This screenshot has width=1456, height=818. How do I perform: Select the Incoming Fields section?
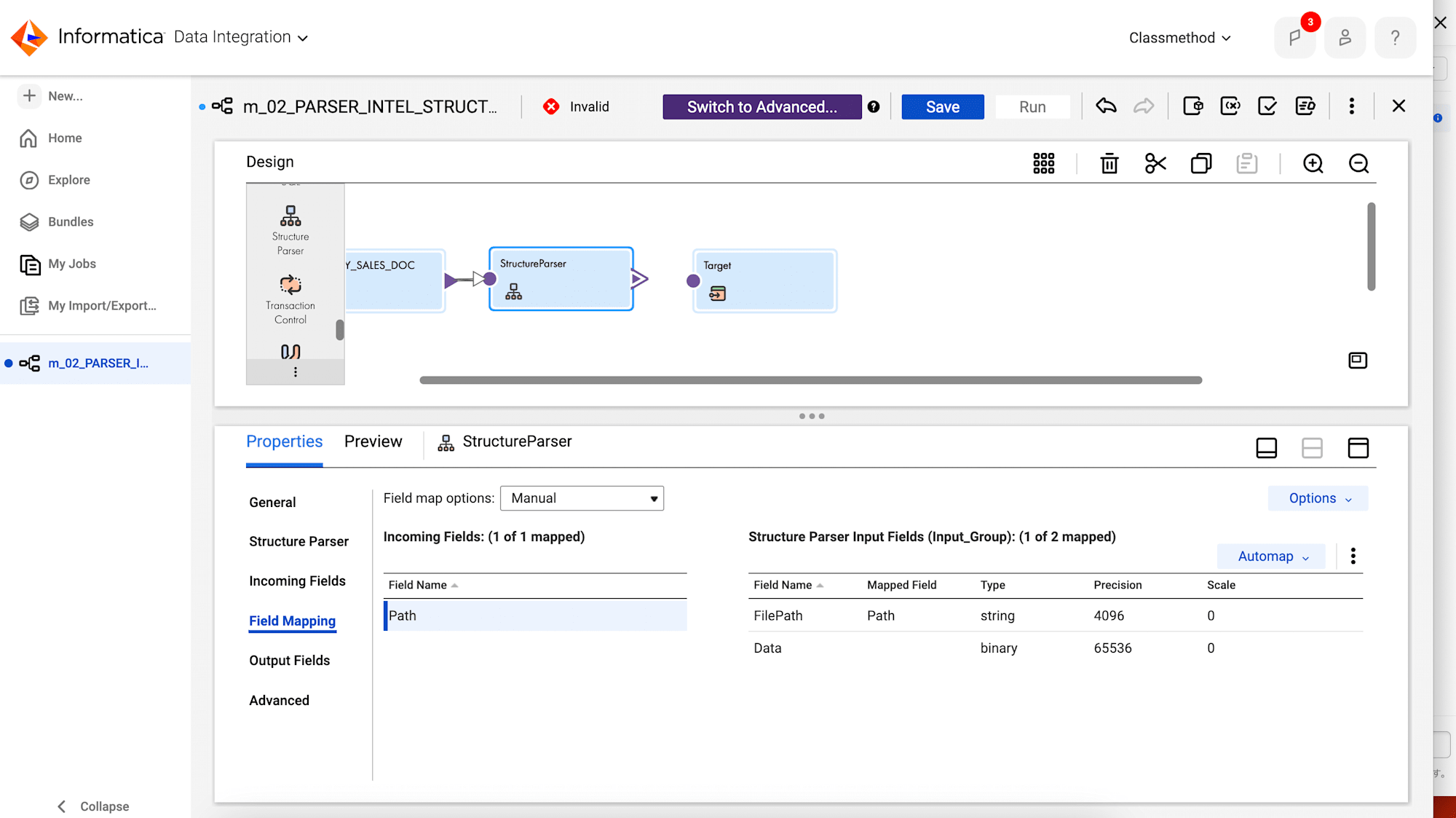click(x=297, y=580)
